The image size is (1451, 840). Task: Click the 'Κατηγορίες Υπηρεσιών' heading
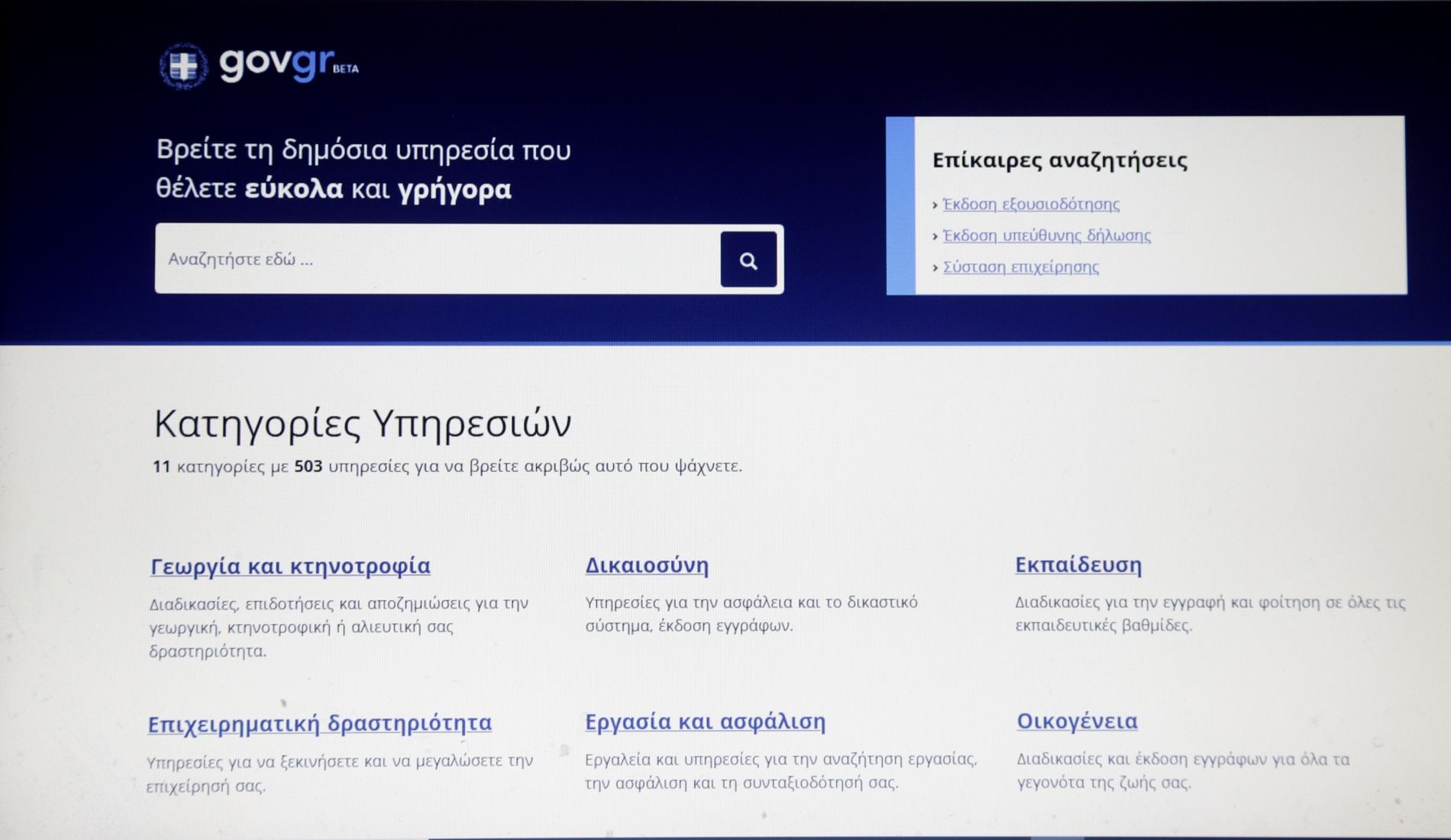(x=362, y=423)
